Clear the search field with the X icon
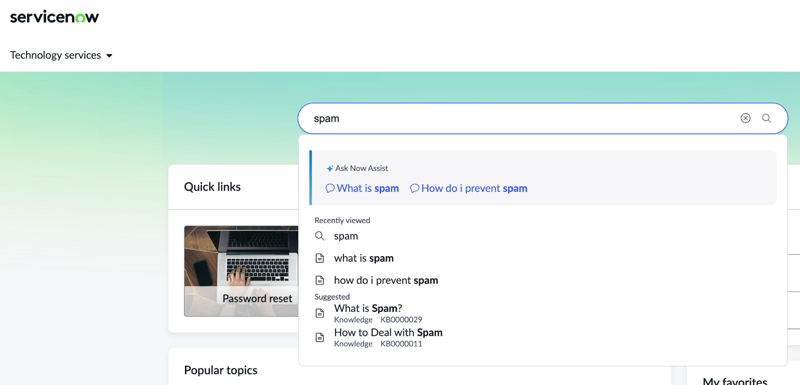 point(745,118)
